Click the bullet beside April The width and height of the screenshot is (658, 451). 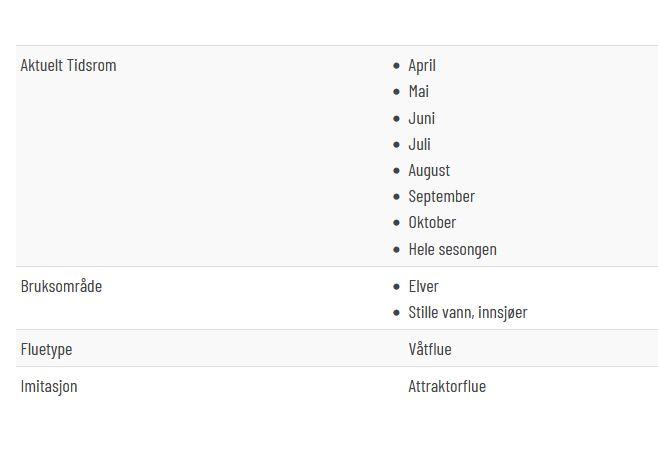pos(397,66)
